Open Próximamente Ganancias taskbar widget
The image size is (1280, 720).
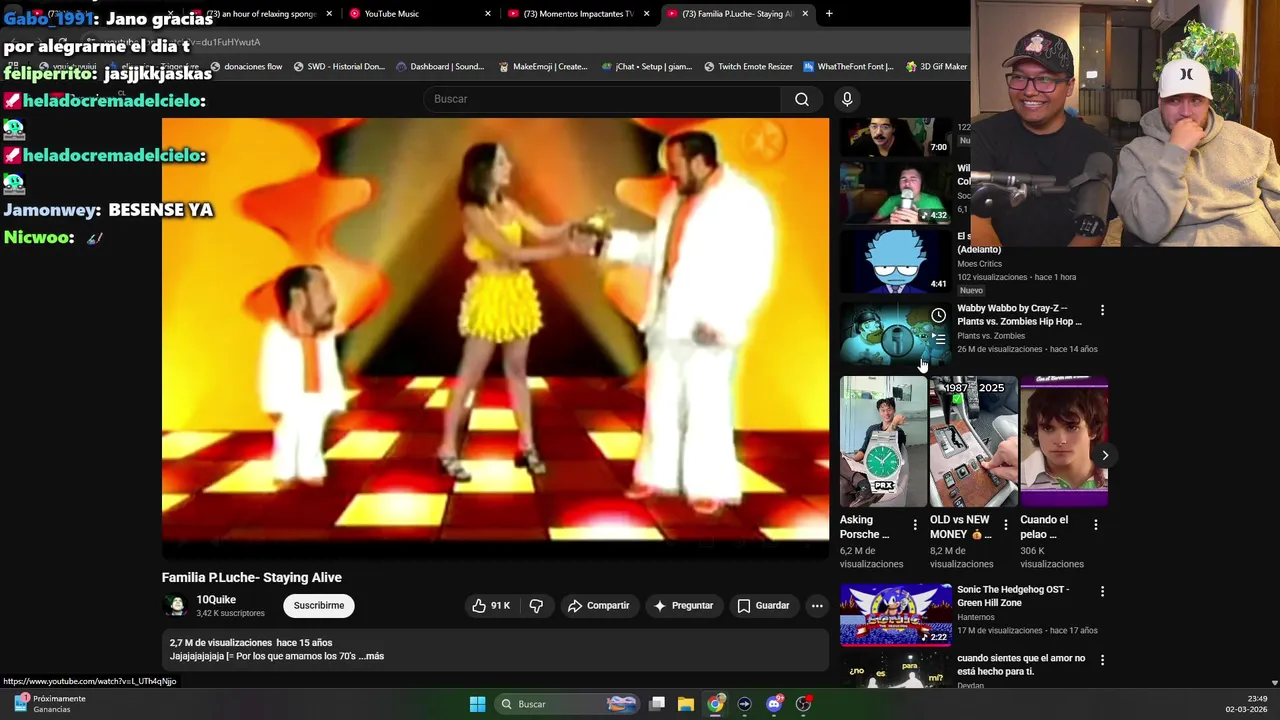(50, 704)
